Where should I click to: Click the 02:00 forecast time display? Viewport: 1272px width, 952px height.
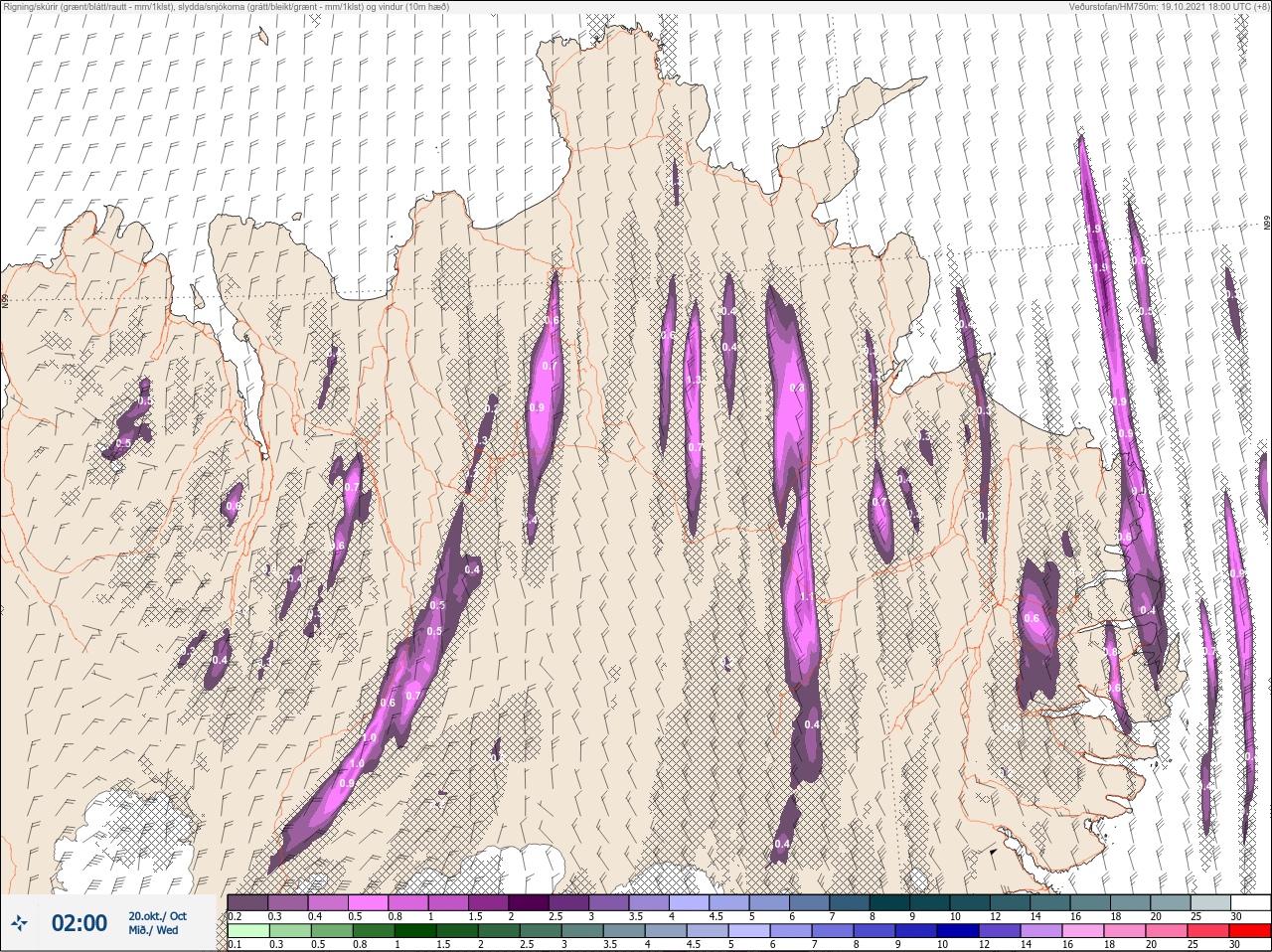79,923
